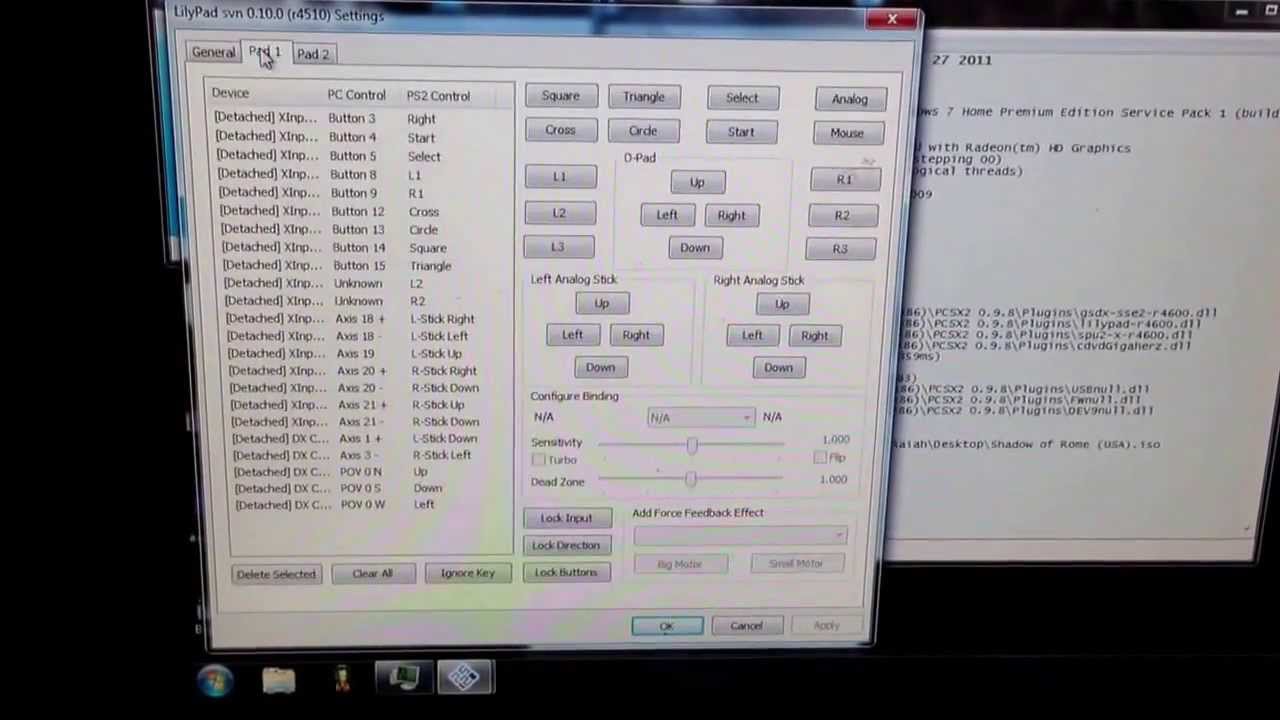
Task: Toggle the Turbo checkbox
Action: (x=539, y=460)
